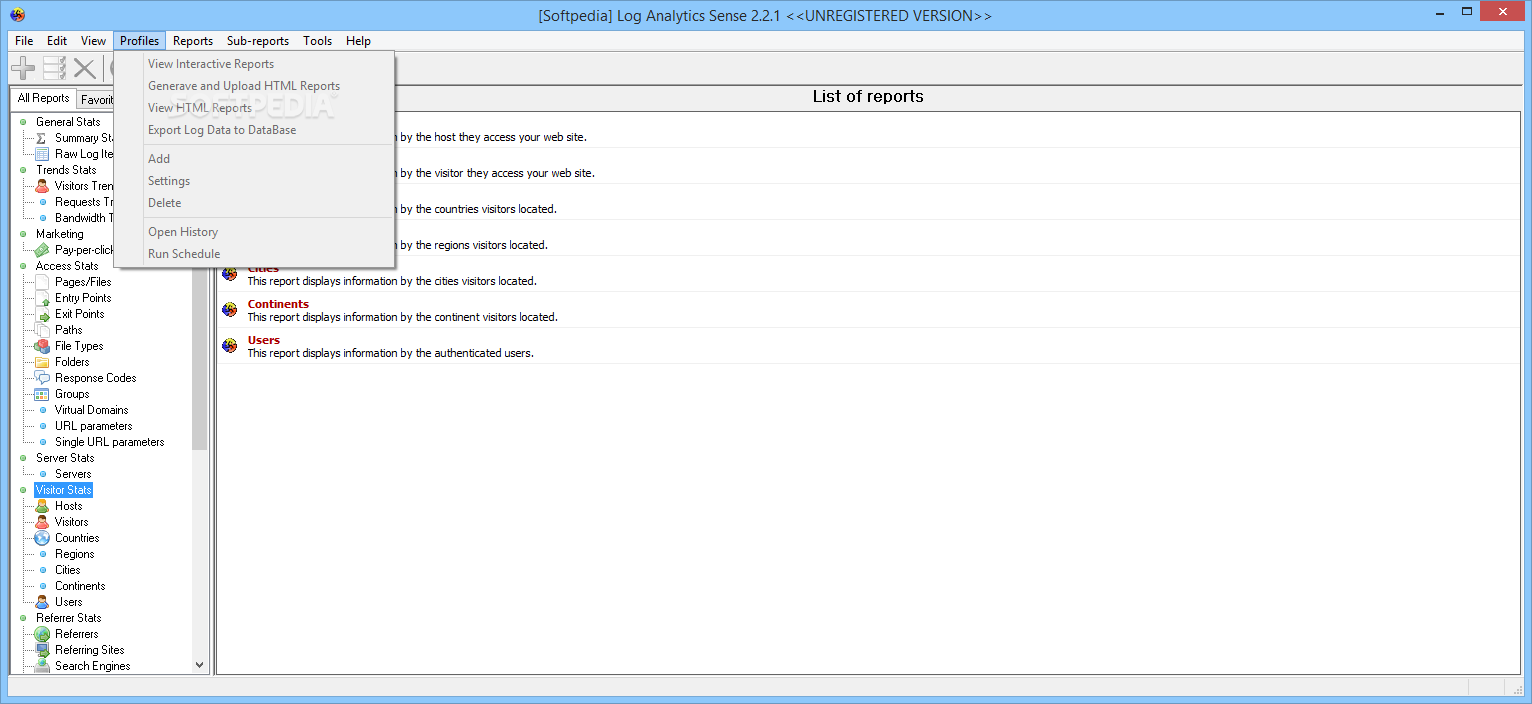Click the Users report icon in report list
Viewport: 1532px width, 704px height.
[230, 346]
